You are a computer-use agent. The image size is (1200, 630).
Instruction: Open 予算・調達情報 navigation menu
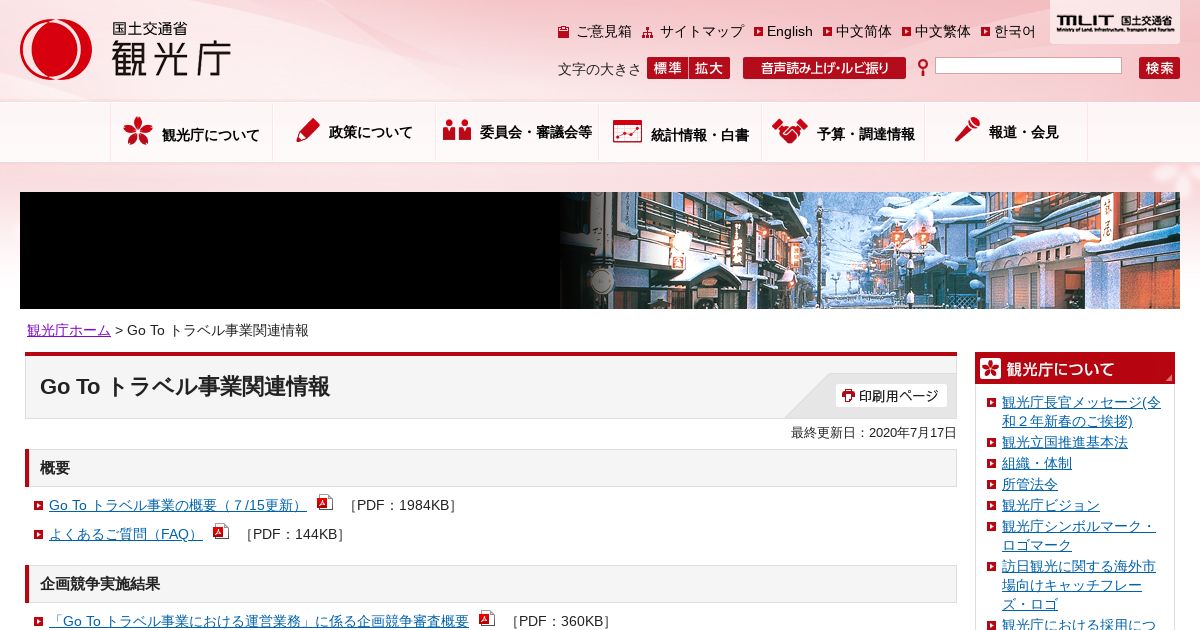[x=843, y=131]
